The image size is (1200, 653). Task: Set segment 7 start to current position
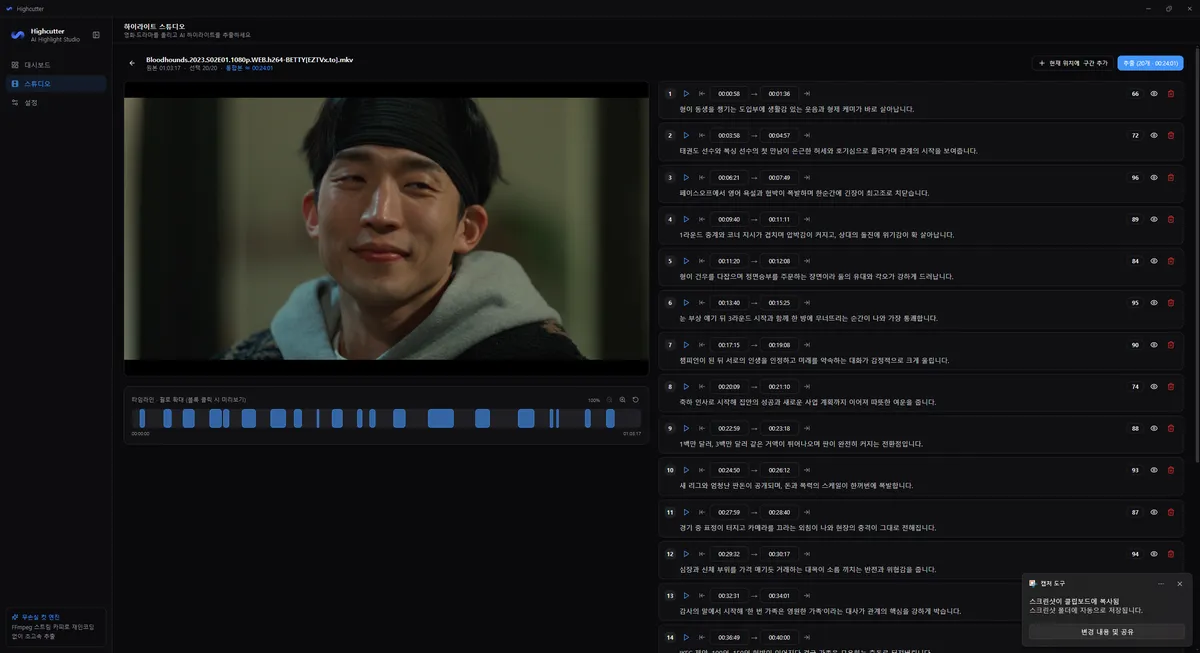[702, 345]
